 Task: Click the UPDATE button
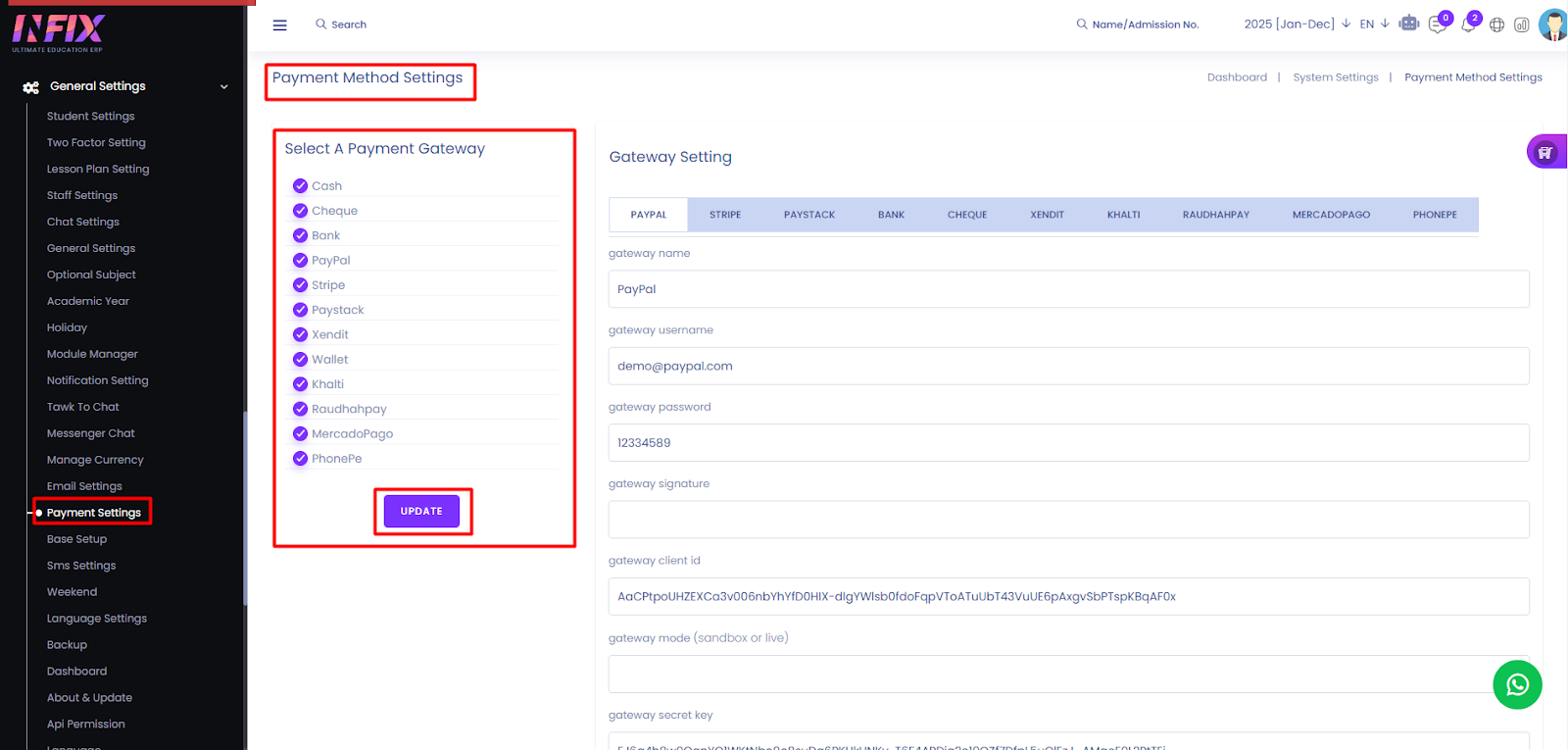(421, 511)
